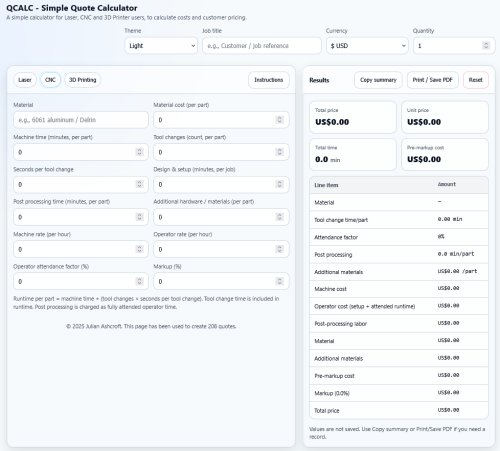Viewport: 500px width, 451px height.
Task: Adjust the Quantity stepper arrows
Action: point(486,46)
